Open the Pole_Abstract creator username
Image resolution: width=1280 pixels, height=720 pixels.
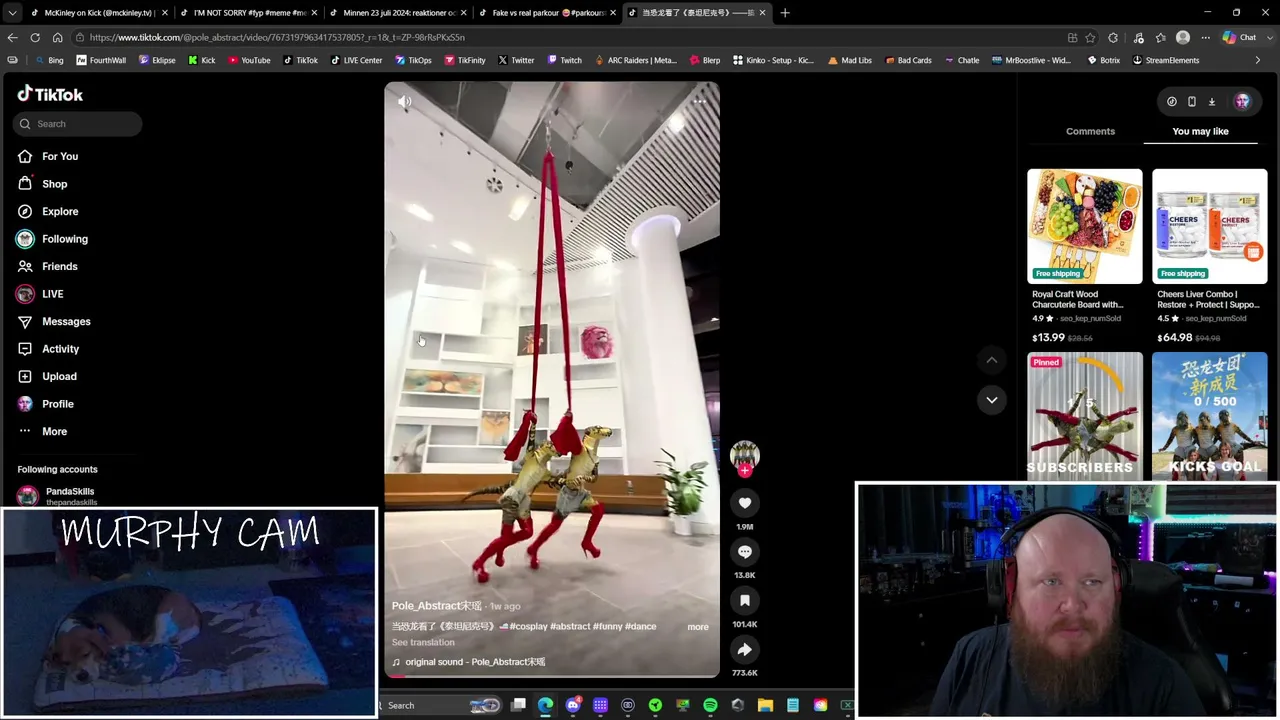[x=436, y=606]
